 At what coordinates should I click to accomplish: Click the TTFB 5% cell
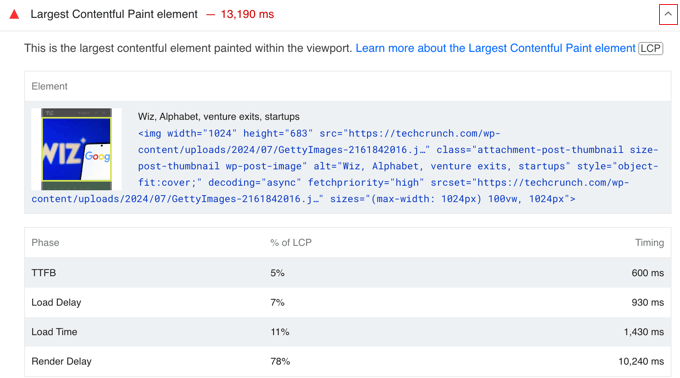278,273
